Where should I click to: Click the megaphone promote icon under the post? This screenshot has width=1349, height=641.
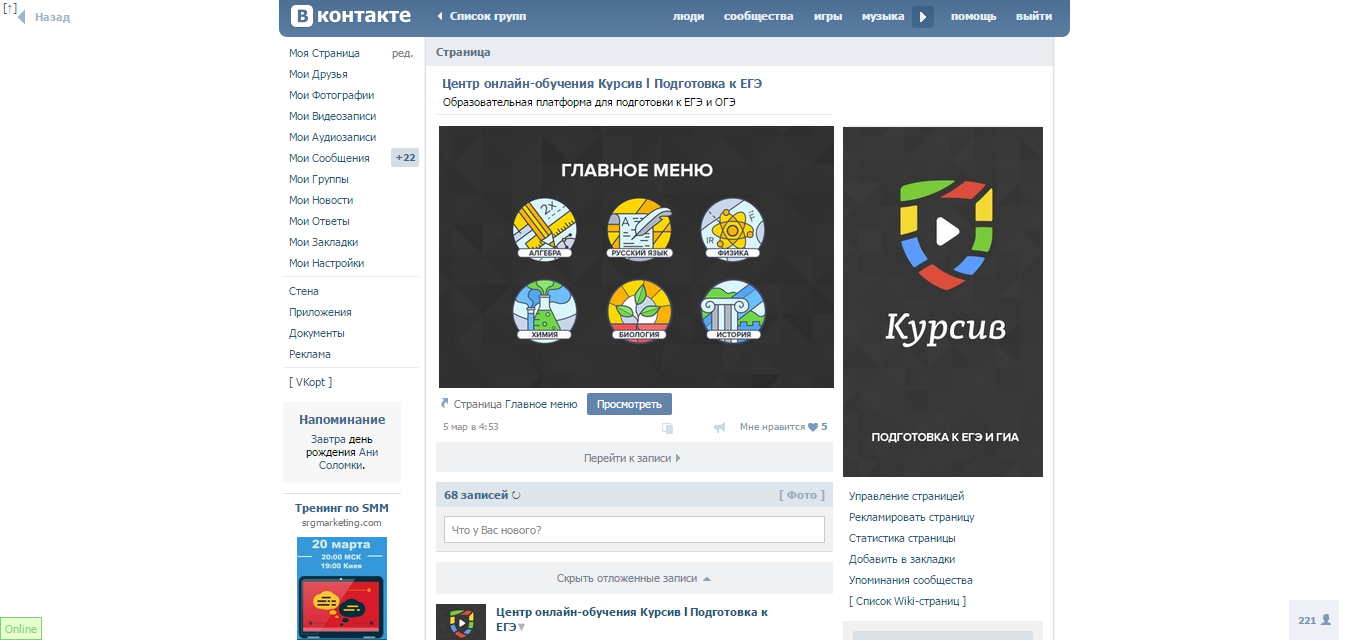pos(719,428)
